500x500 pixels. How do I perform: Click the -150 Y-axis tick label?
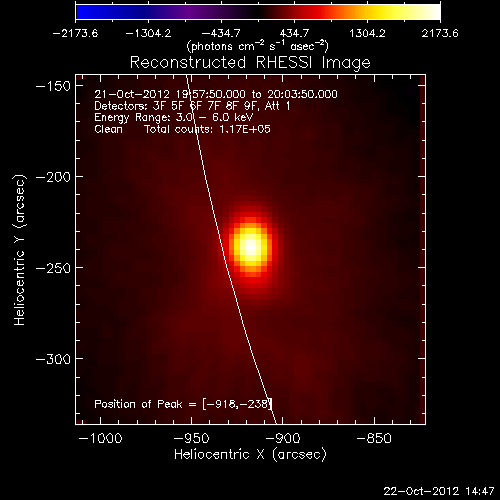(53, 86)
